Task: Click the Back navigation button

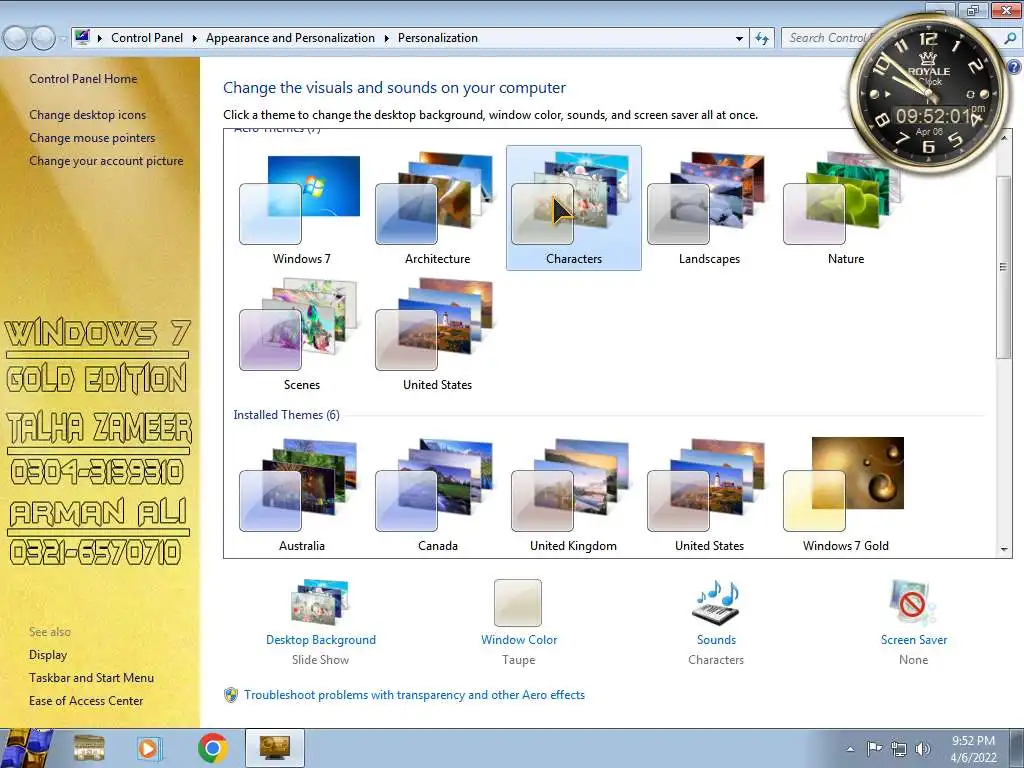Action: [x=15, y=39]
